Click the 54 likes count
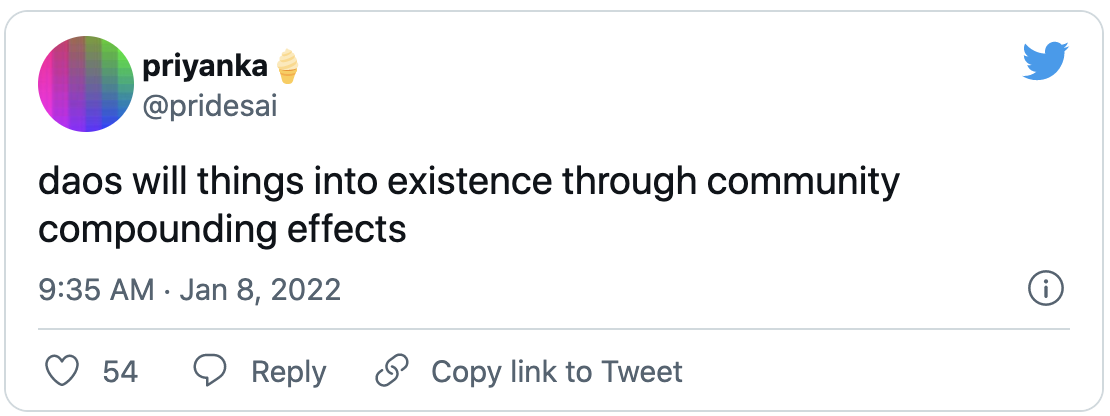 tap(120, 372)
